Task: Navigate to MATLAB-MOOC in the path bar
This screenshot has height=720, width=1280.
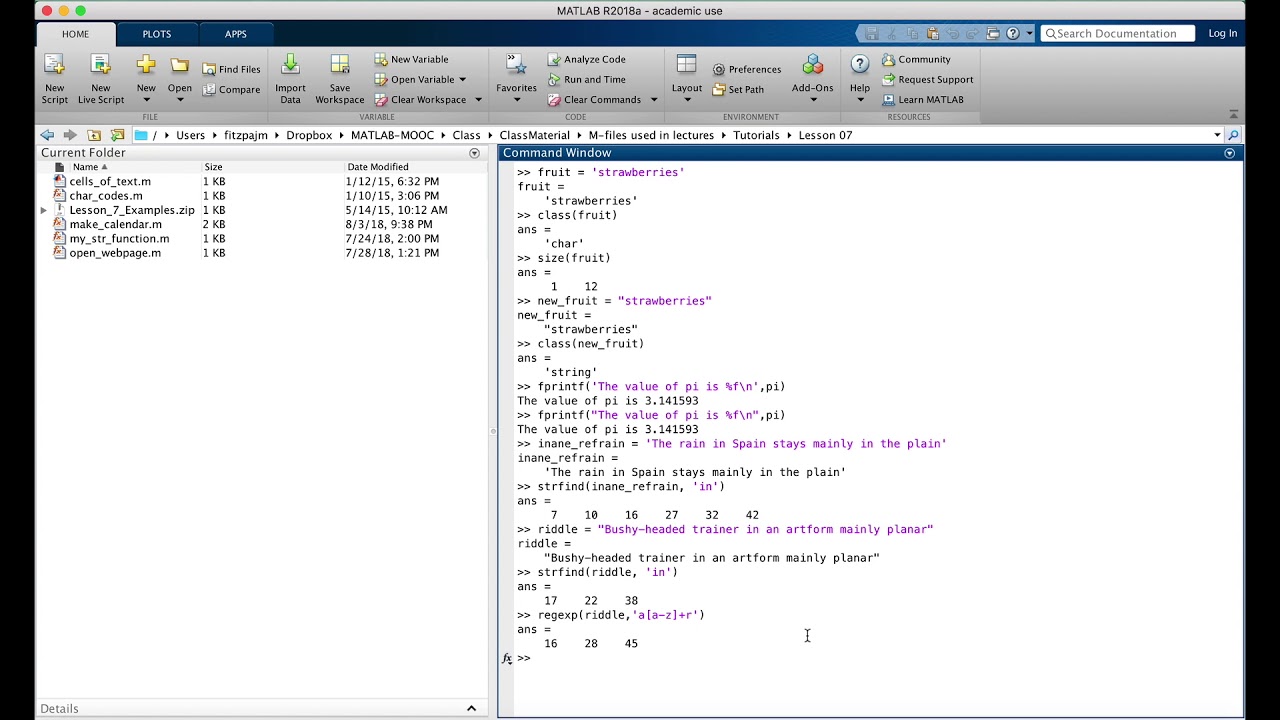Action: tap(396, 135)
